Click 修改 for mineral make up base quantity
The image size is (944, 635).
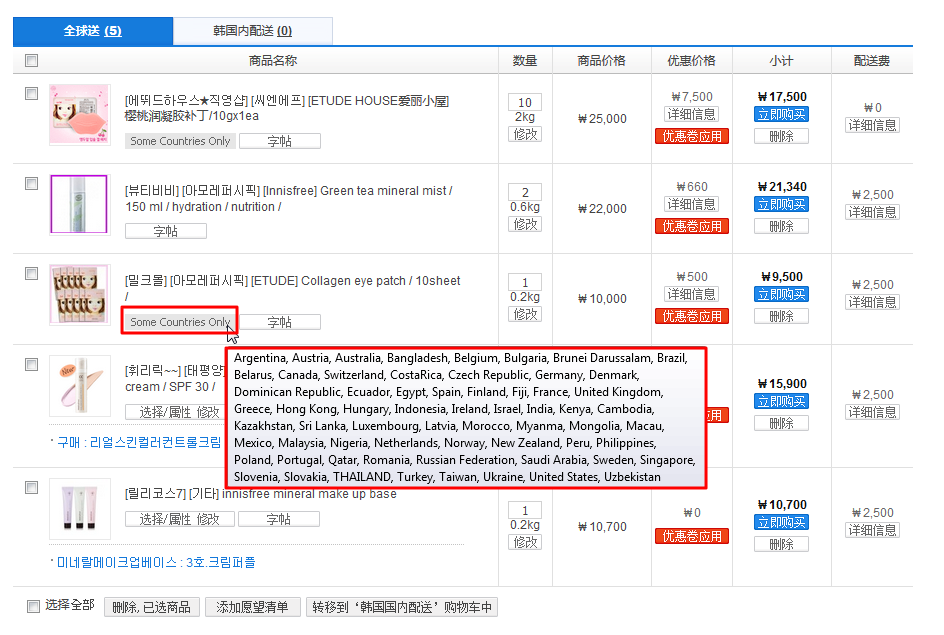(525, 542)
